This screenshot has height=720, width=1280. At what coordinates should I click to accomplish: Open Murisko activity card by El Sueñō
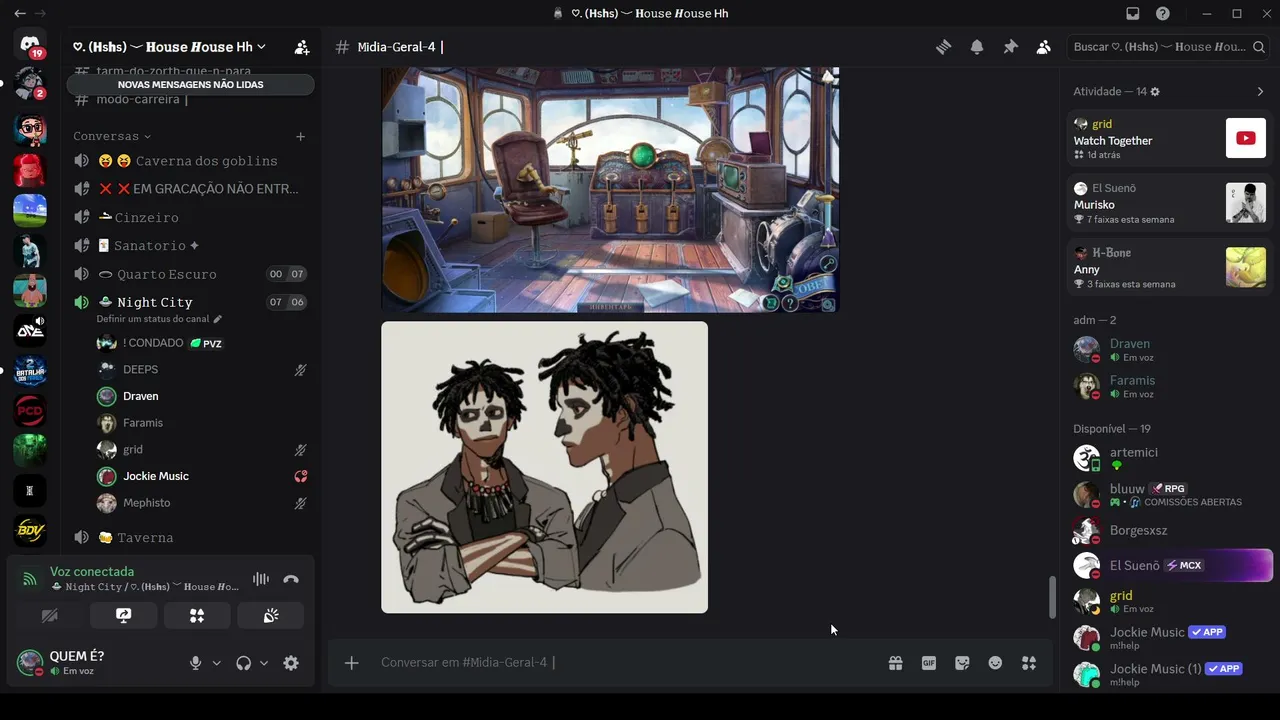click(1168, 203)
